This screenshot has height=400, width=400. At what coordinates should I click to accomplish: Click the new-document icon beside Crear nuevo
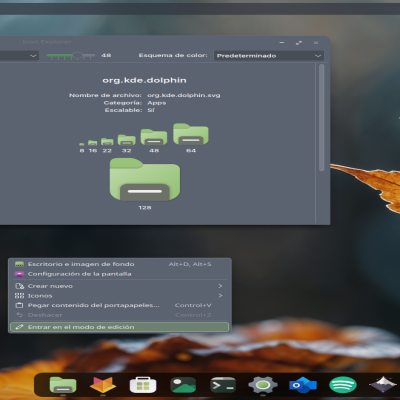point(19,286)
